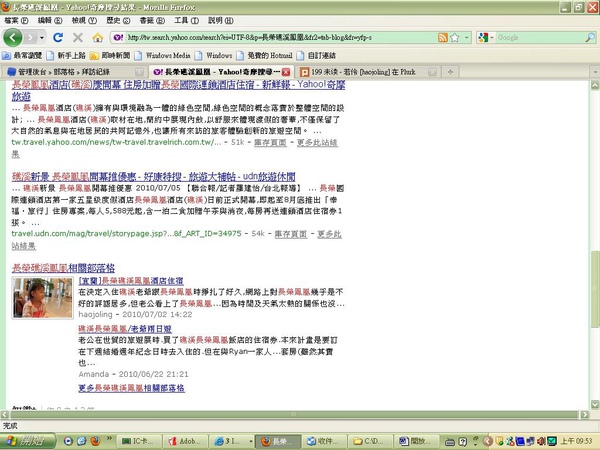The height and width of the screenshot is (450, 600).
Task: Open the 礁溪新景 長榮鳳凰開幕推優惠 udn result
Action: 153,176
